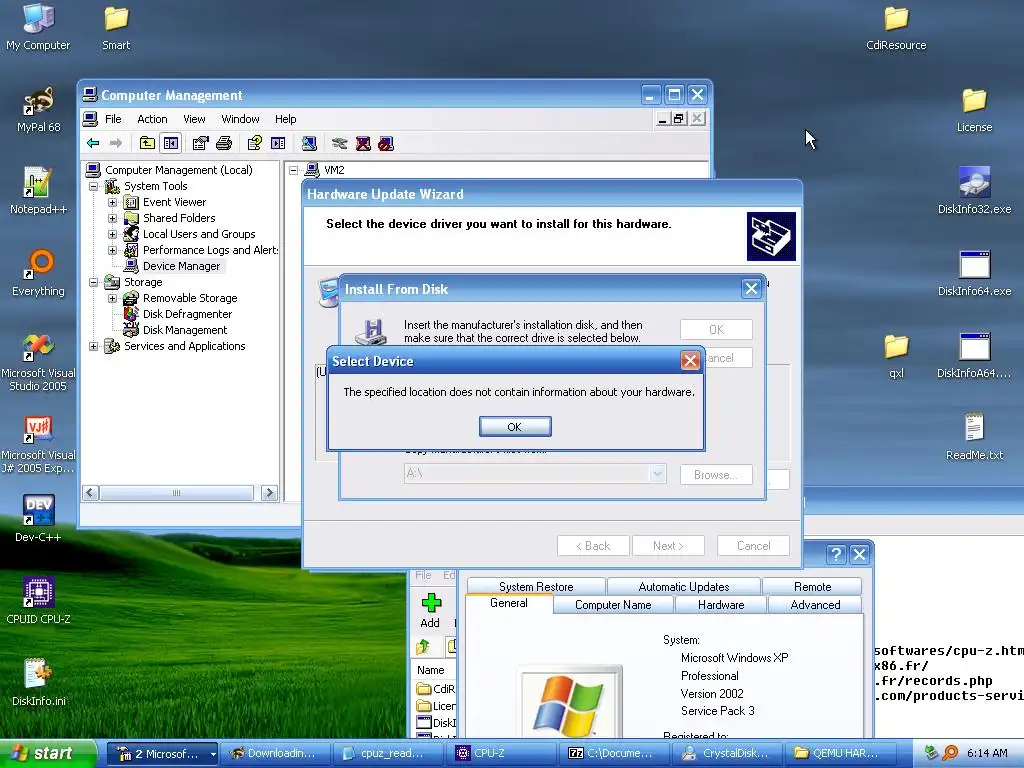Viewport: 1024px width, 768px height.
Task: Select the MyPal 68 desktop icon
Action: (x=38, y=109)
